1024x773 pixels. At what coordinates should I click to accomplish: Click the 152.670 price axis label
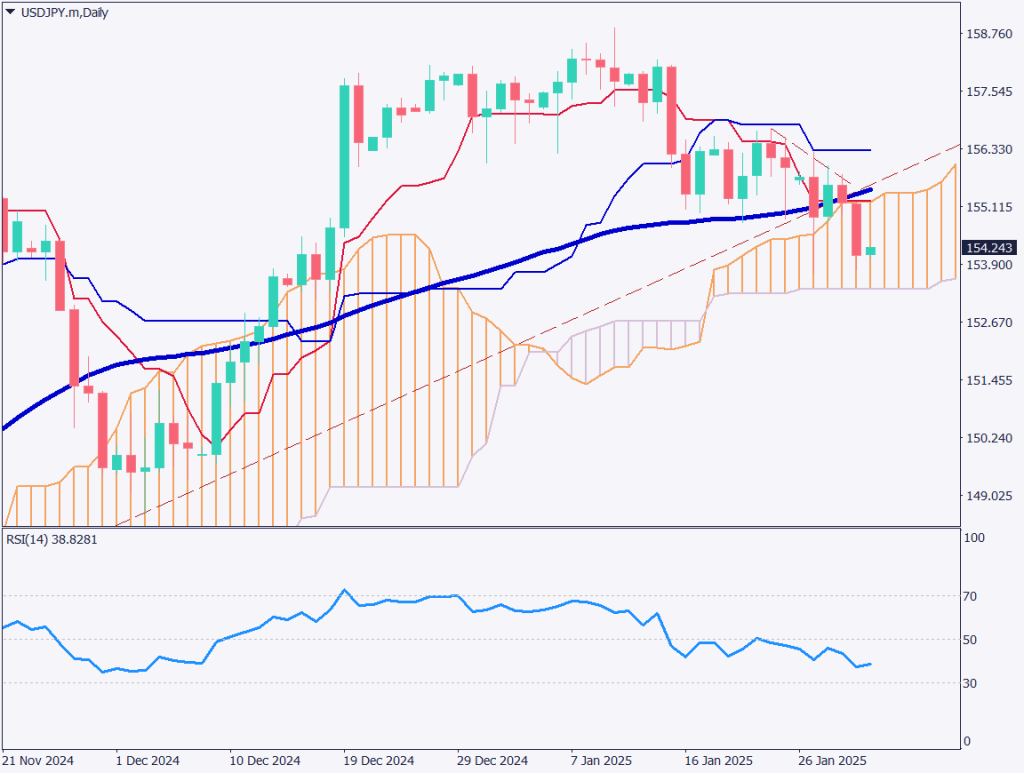tap(986, 323)
